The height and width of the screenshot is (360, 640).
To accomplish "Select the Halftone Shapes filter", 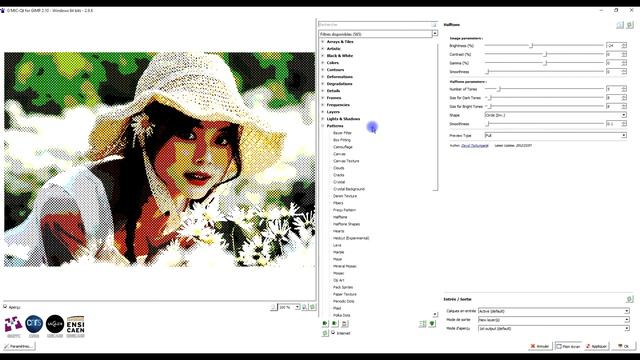I will pos(347,224).
